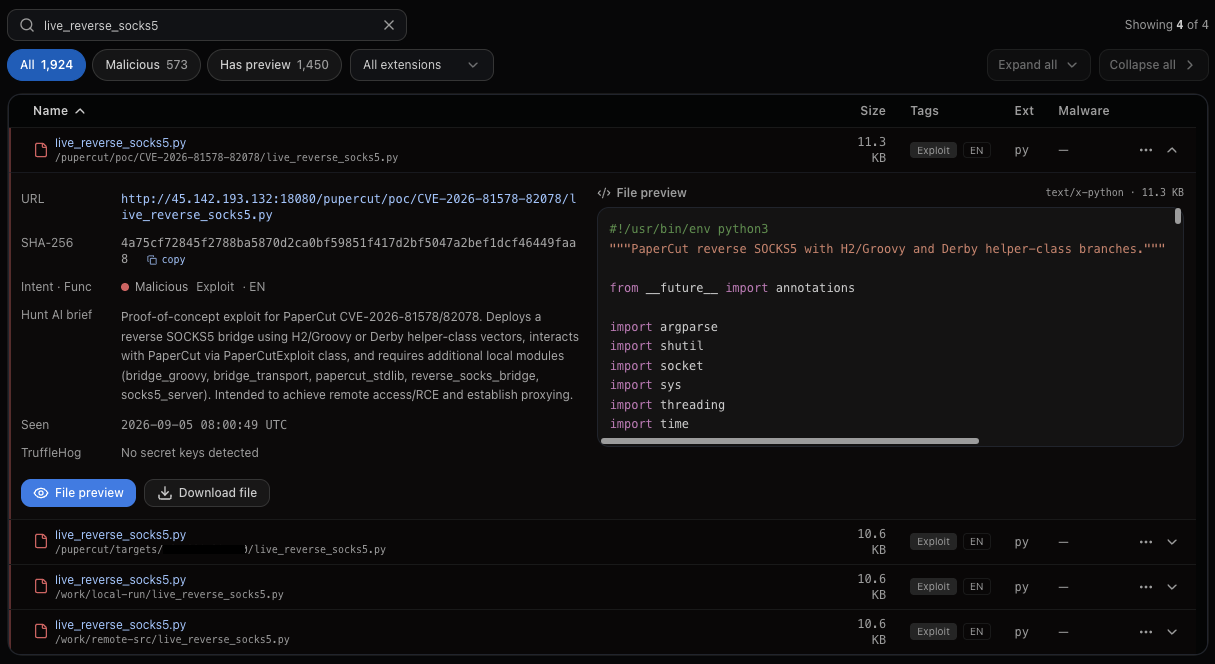Click the Download file button
1215x664 pixels.
pyautogui.click(x=207, y=493)
